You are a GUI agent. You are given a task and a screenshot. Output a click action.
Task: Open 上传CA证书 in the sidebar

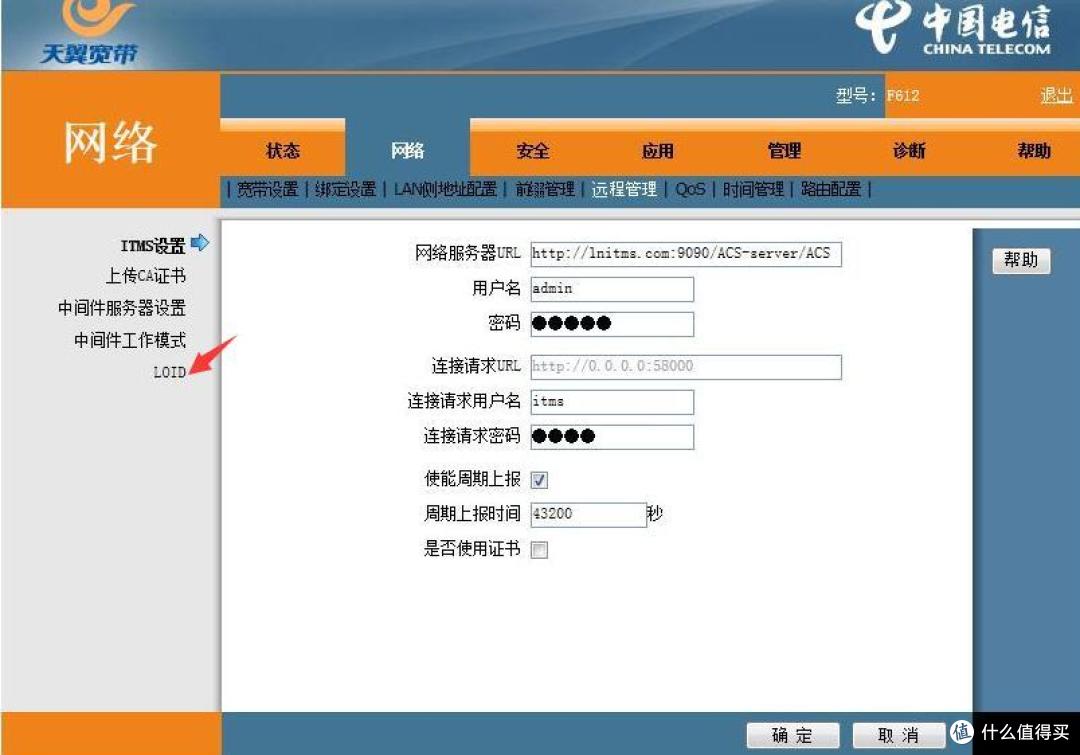coord(146,276)
